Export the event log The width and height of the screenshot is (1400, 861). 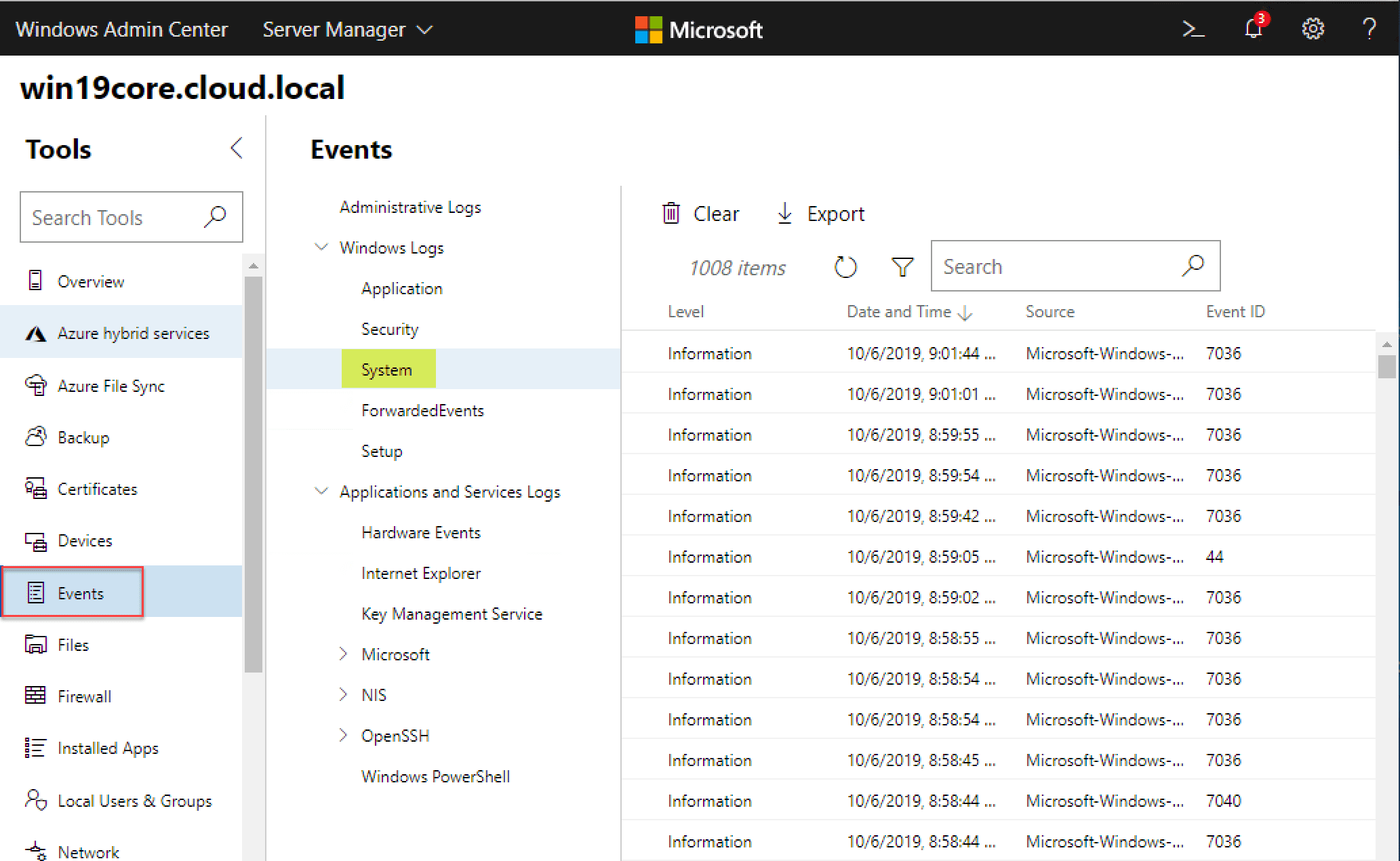(821, 214)
